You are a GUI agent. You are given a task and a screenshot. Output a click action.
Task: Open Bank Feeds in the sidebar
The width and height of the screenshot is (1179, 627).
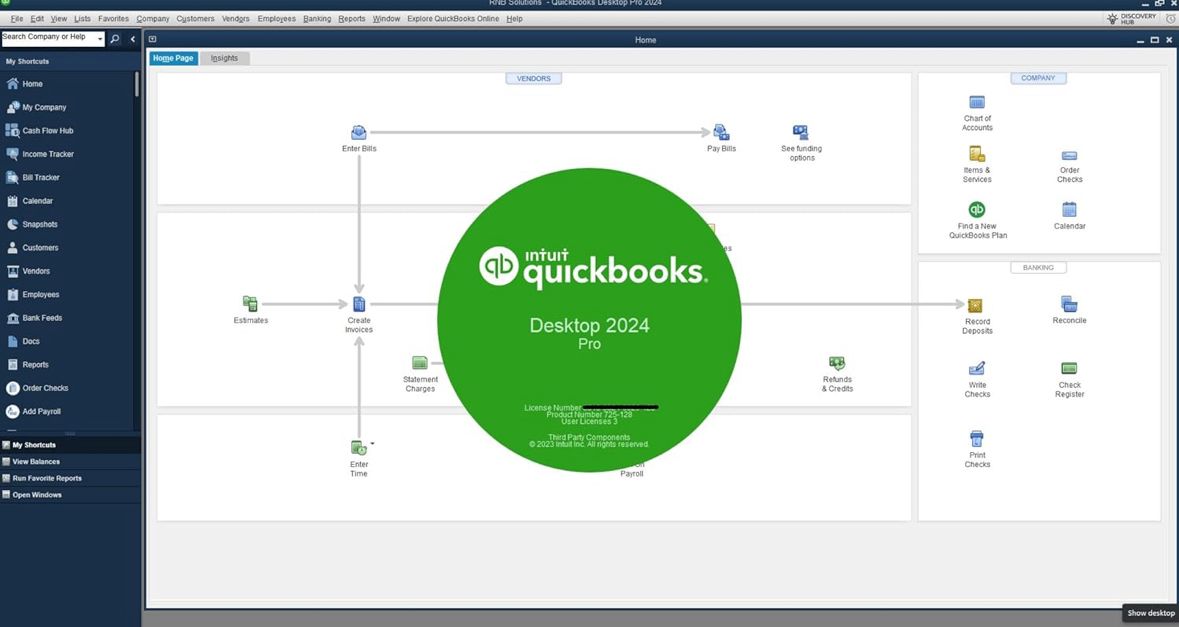[42, 318]
